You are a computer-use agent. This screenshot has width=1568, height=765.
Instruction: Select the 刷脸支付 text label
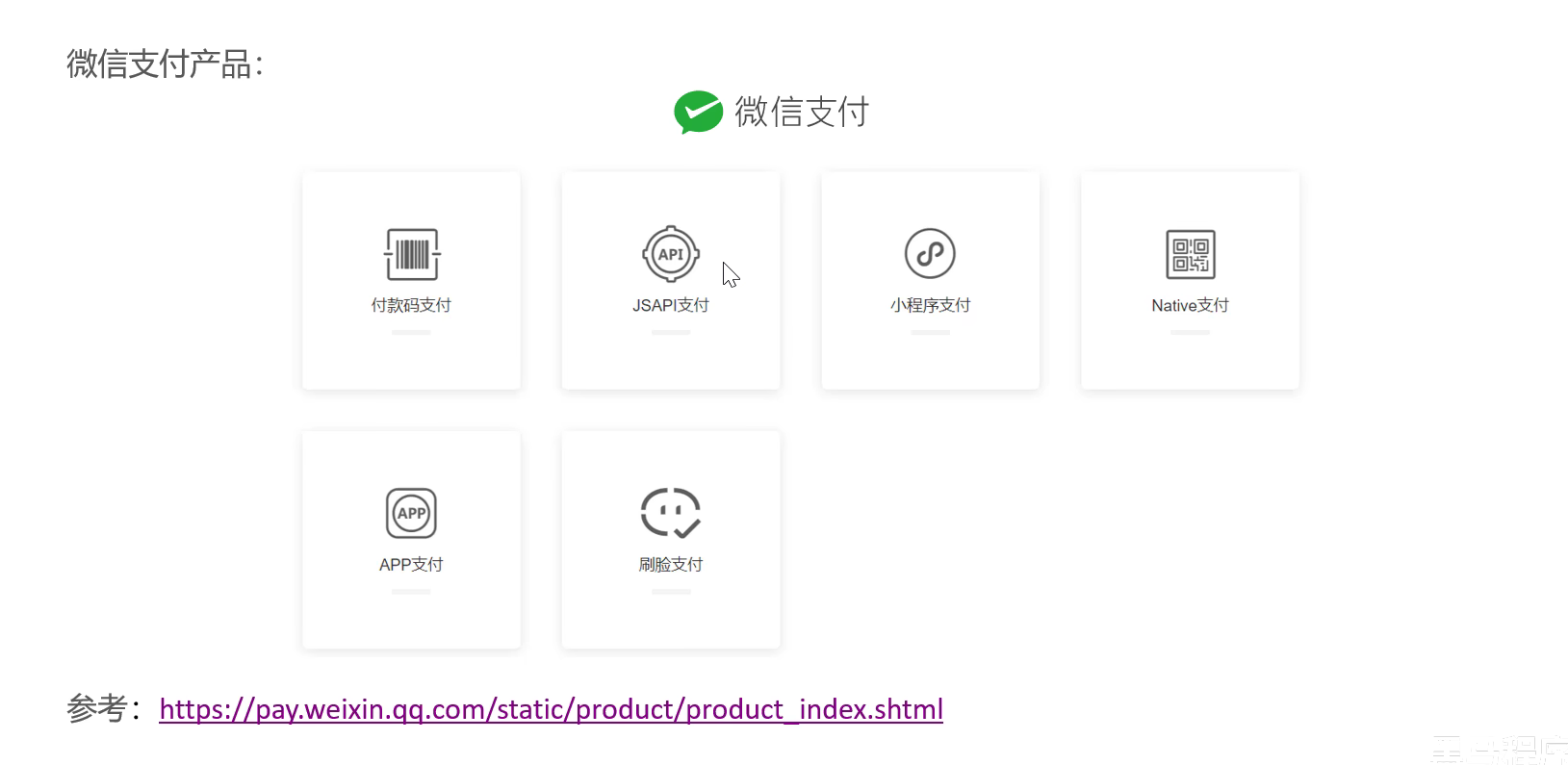[671, 565]
